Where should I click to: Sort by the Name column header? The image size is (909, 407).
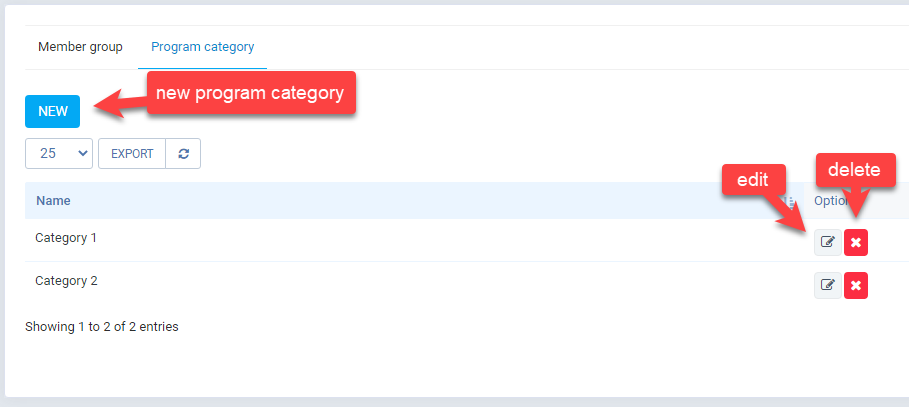tap(54, 201)
